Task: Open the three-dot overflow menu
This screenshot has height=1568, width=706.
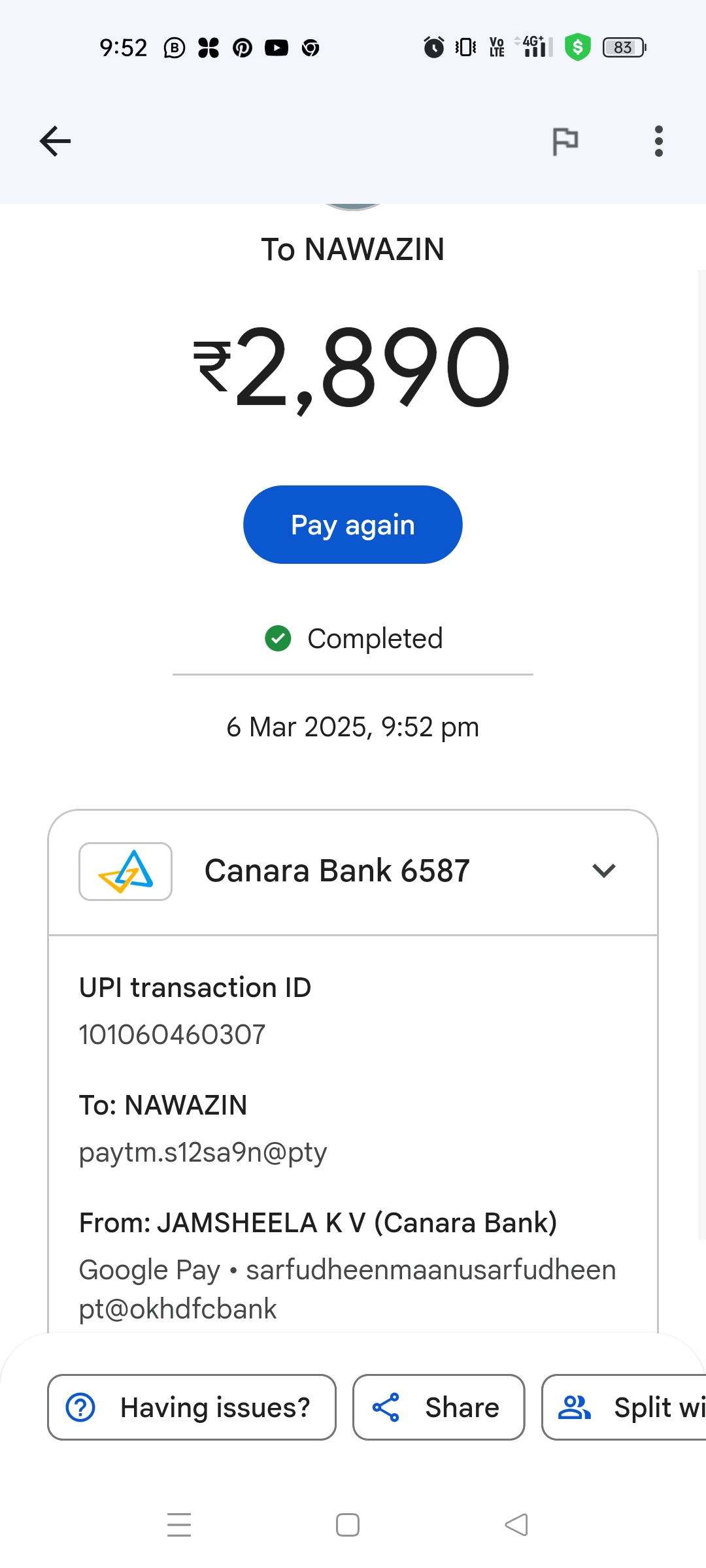Action: (x=658, y=141)
